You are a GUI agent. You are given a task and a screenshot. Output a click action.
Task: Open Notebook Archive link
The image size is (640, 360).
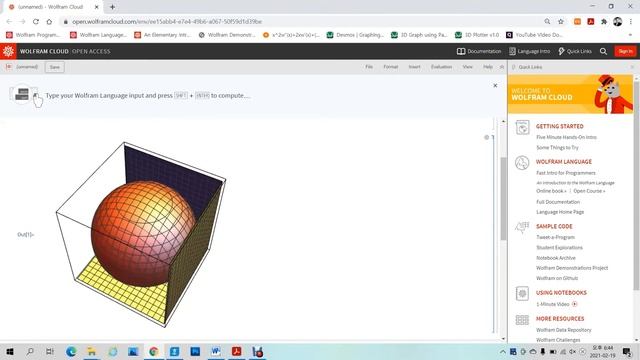tap(556, 258)
